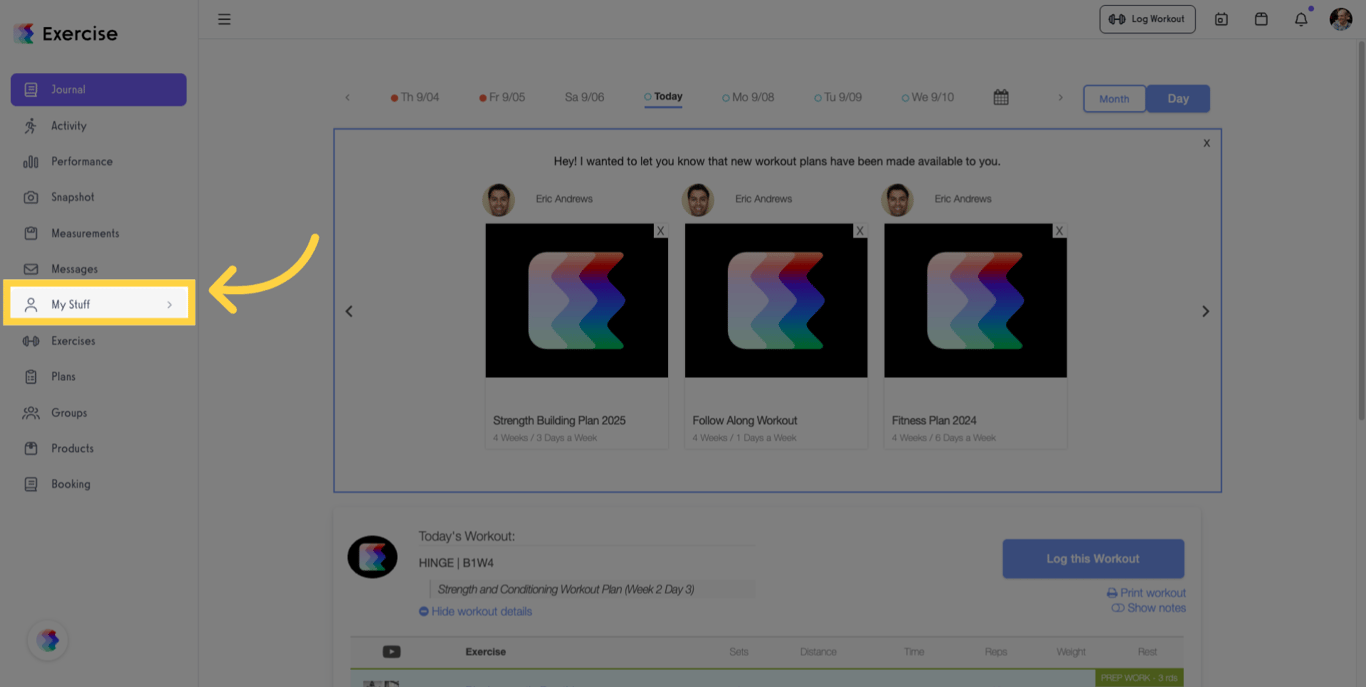Click the Journal sidebar icon
The image size is (1366, 687).
[31, 89]
